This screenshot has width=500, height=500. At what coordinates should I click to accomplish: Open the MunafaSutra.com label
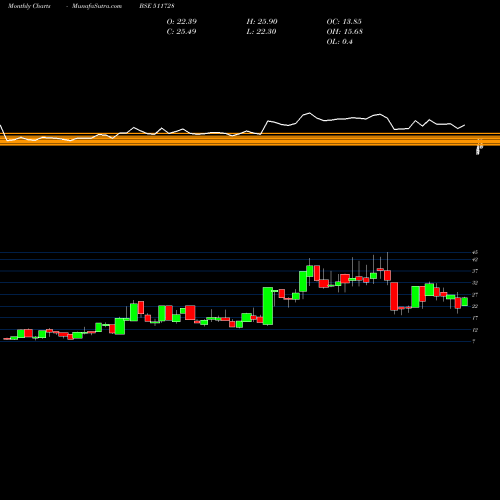click(97, 6)
